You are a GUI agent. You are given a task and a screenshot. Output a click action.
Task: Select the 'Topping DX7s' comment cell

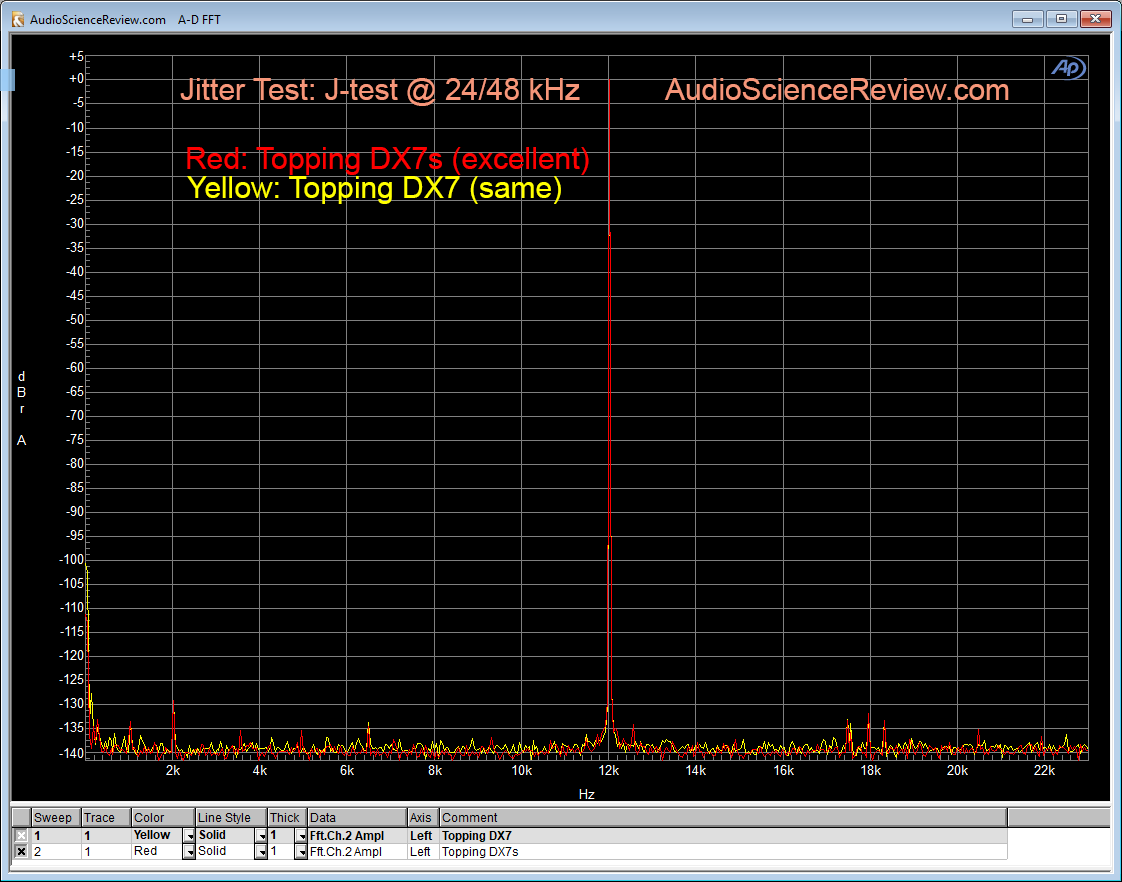pyautogui.click(x=723, y=851)
